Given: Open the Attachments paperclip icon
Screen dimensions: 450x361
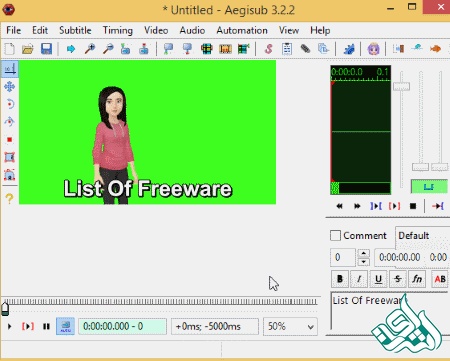Looking at the screenshot, I should [x=305, y=49].
